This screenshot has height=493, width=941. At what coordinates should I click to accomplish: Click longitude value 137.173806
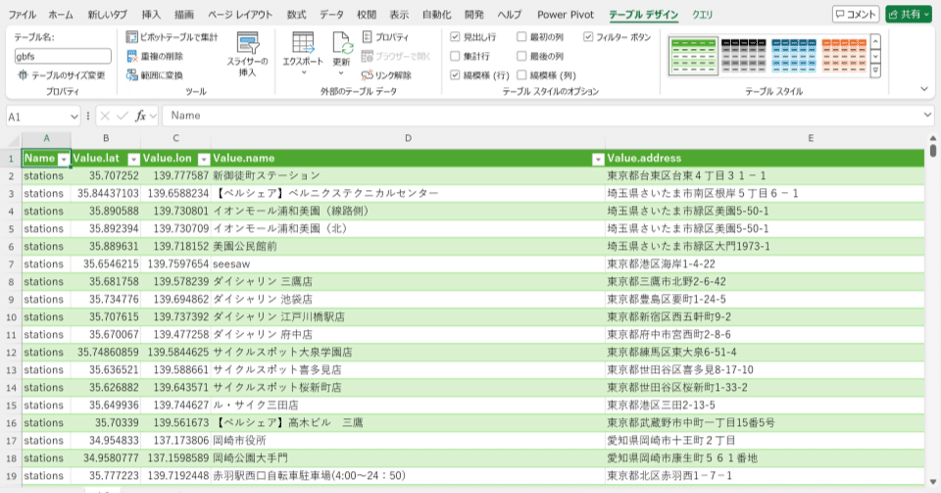176,441
